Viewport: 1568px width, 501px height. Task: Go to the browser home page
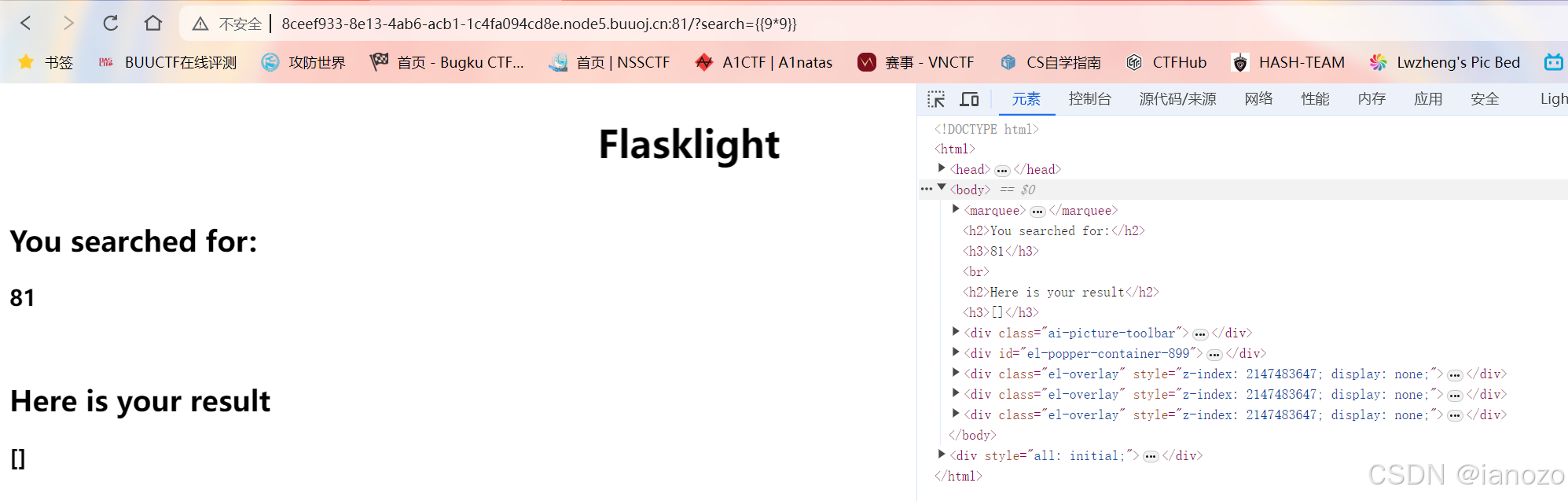pyautogui.click(x=153, y=24)
